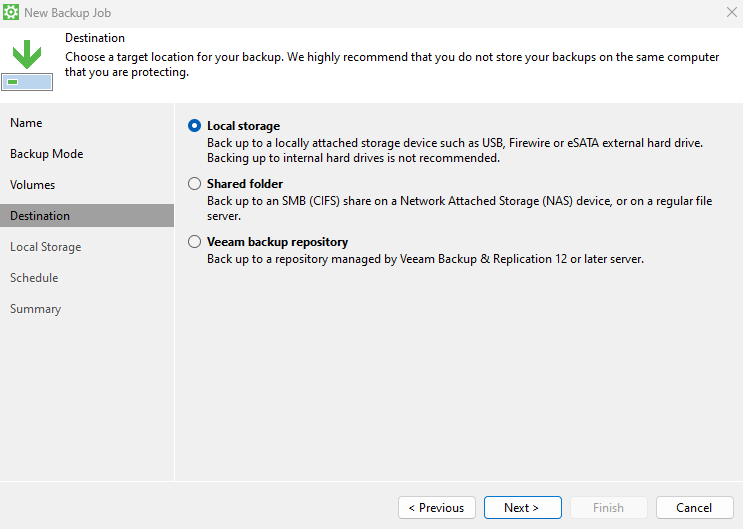Close the New Backup Job dialog
Viewport: 743px width, 529px height.
pyautogui.click(x=731, y=14)
